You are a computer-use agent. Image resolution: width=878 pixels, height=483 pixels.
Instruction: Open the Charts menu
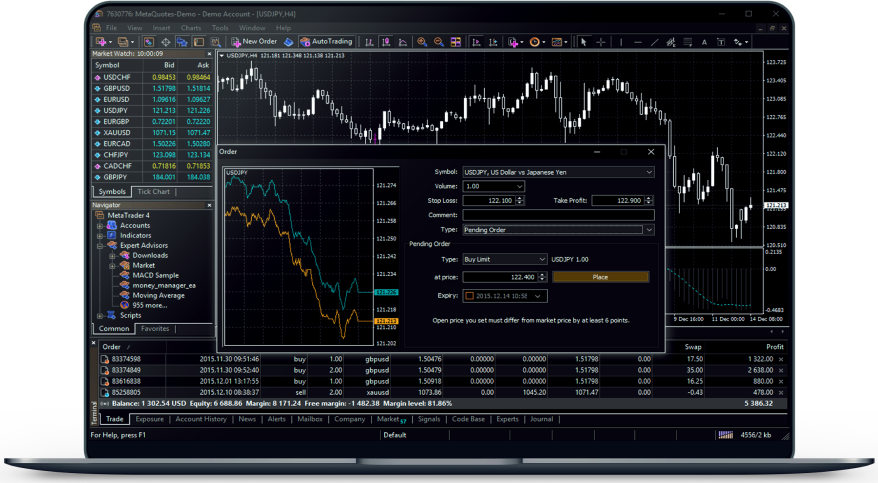tap(191, 28)
